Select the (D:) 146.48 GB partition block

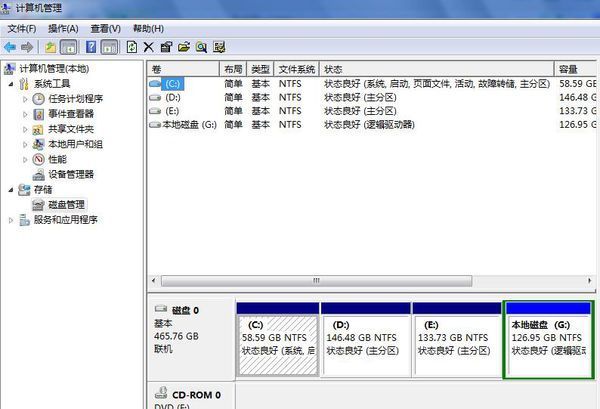[x=366, y=340]
